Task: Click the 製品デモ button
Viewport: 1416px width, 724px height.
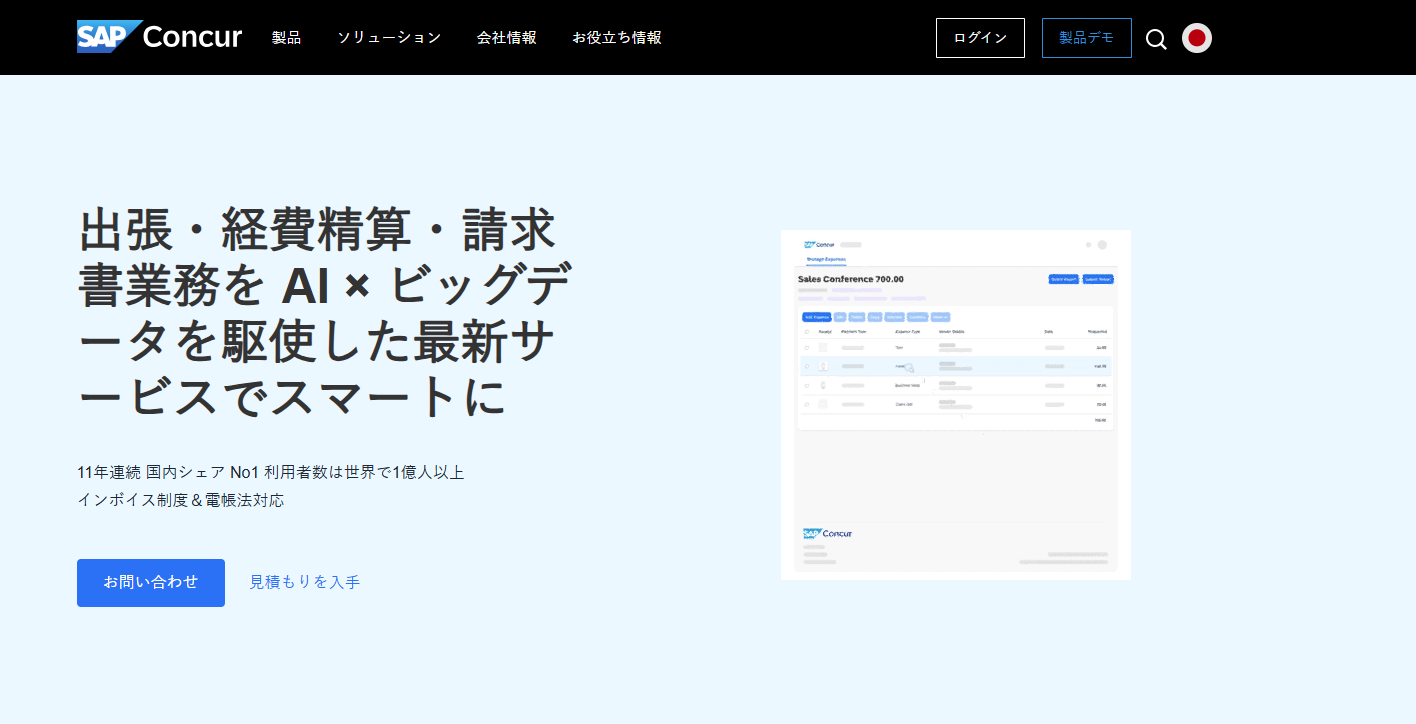Action: (x=1086, y=38)
